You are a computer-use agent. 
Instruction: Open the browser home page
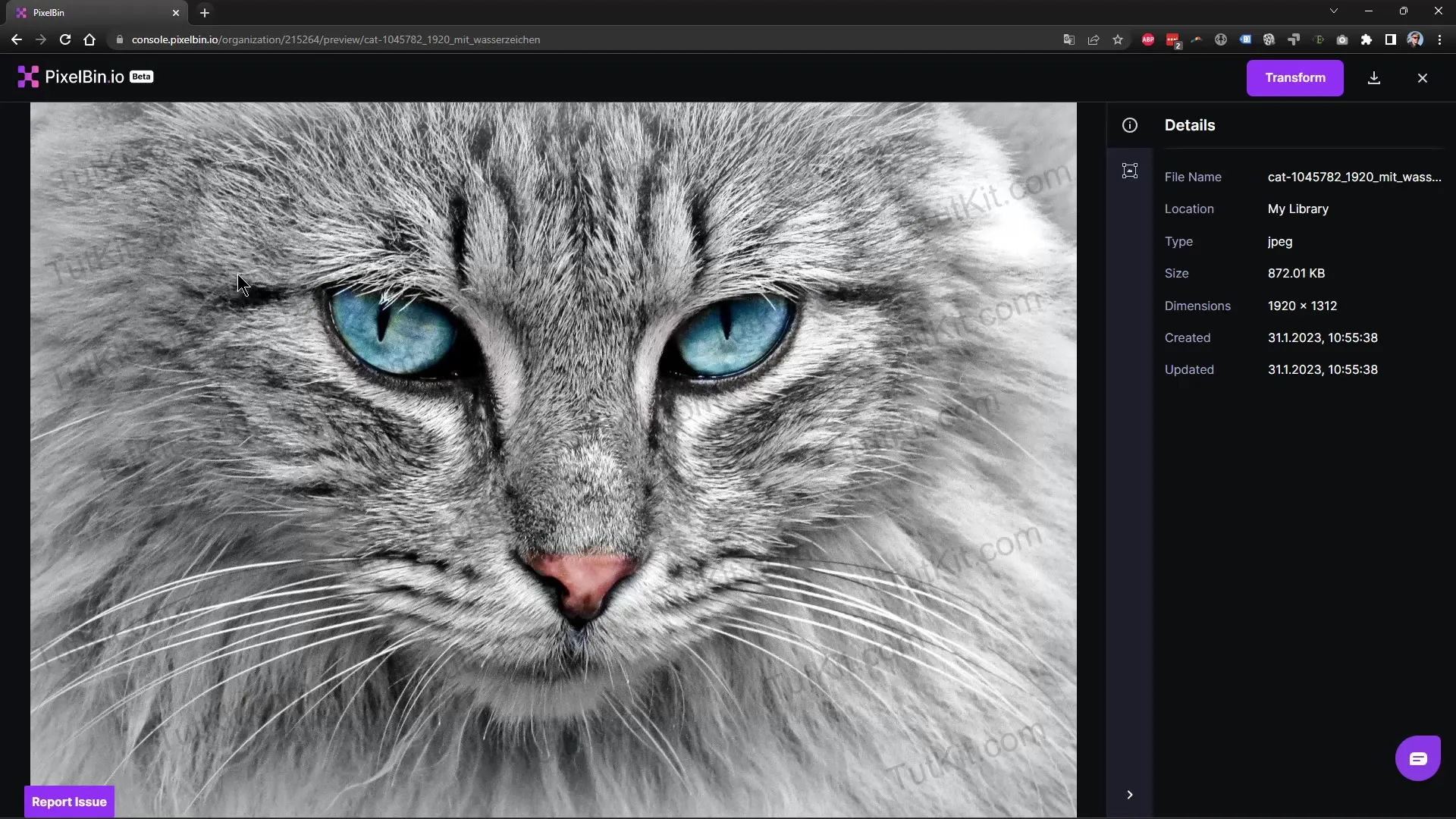89,39
